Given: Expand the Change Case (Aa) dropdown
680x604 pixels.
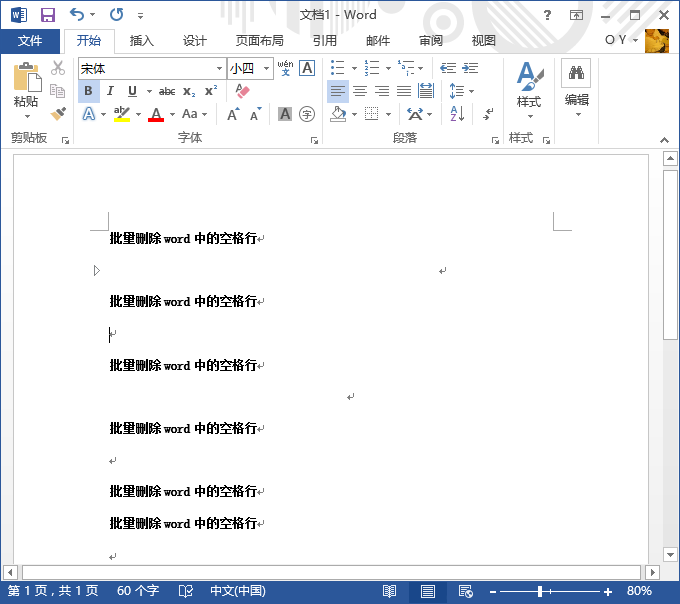Looking at the screenshot, I should 204,114.
